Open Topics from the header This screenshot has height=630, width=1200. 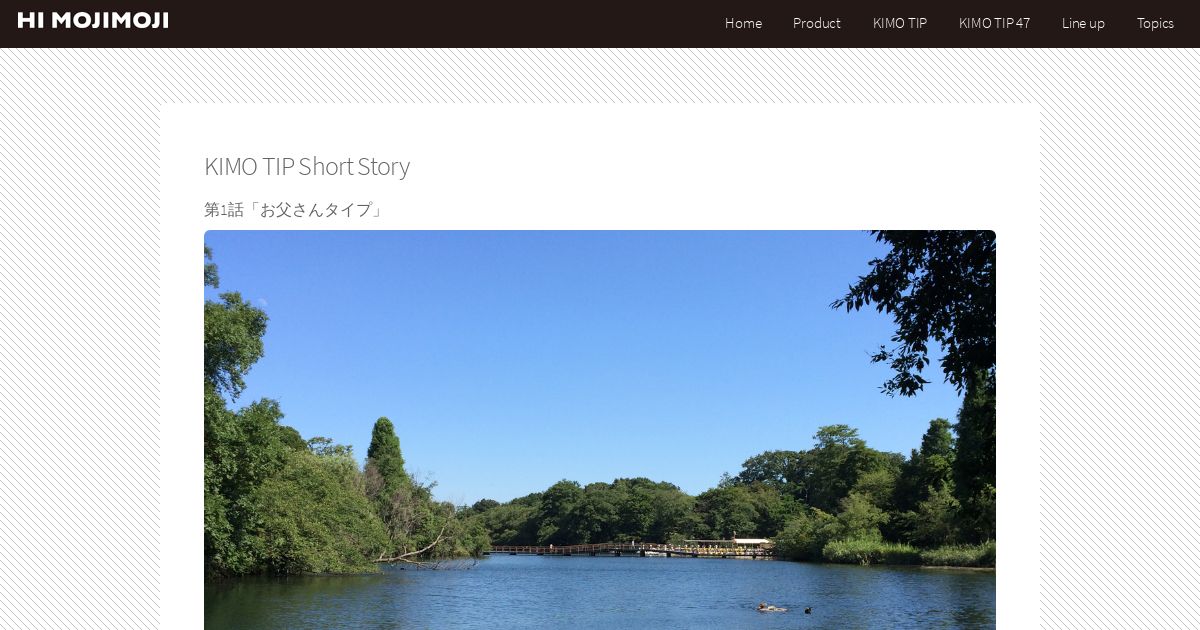(1155, 23)
